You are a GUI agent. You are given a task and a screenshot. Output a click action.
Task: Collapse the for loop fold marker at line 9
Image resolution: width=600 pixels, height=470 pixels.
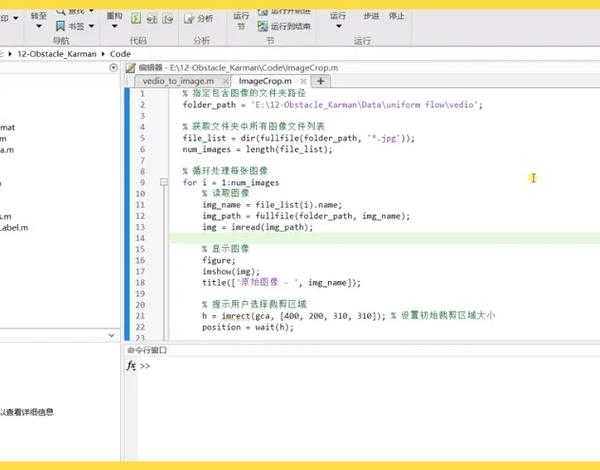[x=164, y=182]
